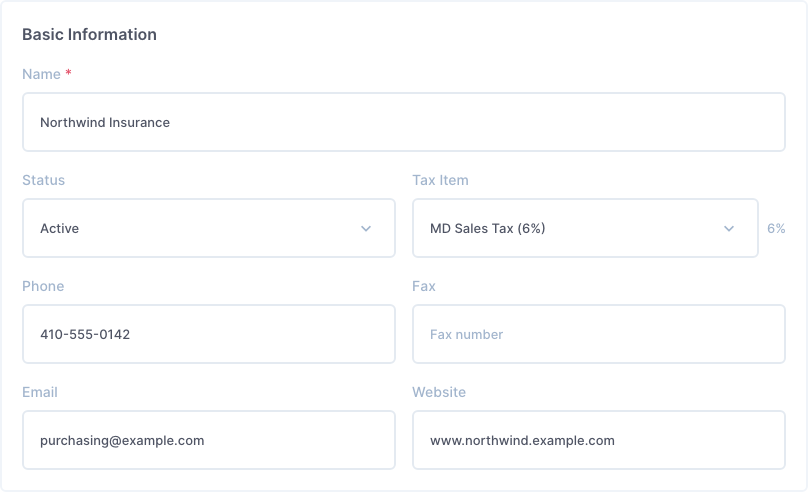This screenshot has height=492, width=808.
Task: Click the empty Fax number field
Action: pyautogui.click(x=599, y=334)
